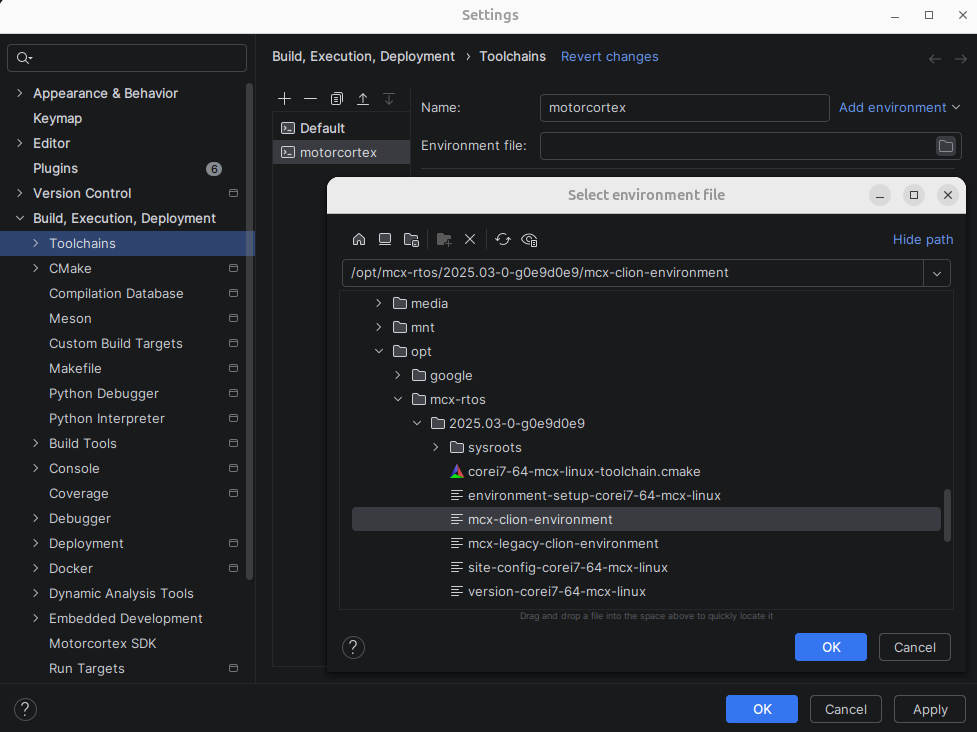Image resolution: width=977 pixels, height=732 pixels.
Task: Click Revert changes link
Action: 609,57
